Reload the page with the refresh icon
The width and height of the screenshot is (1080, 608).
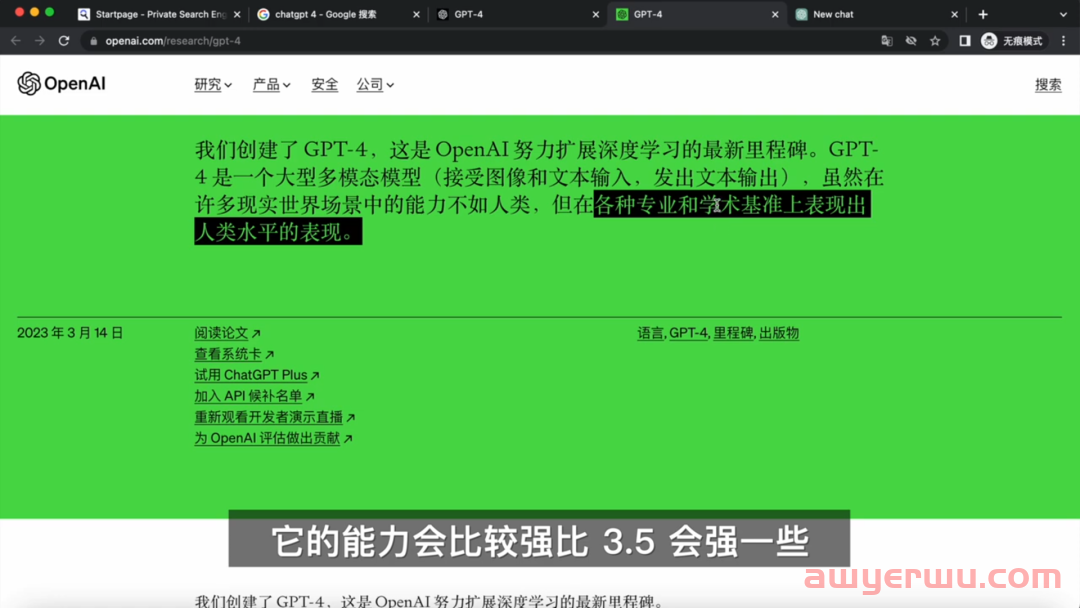(64, 41)
